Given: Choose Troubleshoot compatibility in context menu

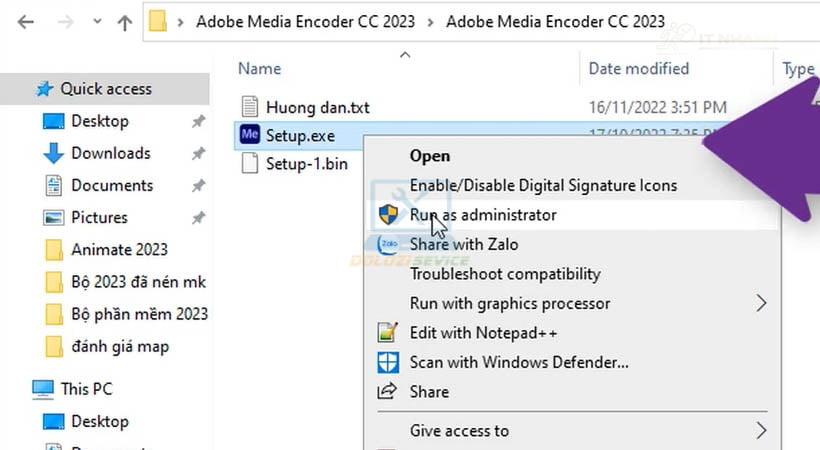Looking at the screenshot, I should coord(505,274).
